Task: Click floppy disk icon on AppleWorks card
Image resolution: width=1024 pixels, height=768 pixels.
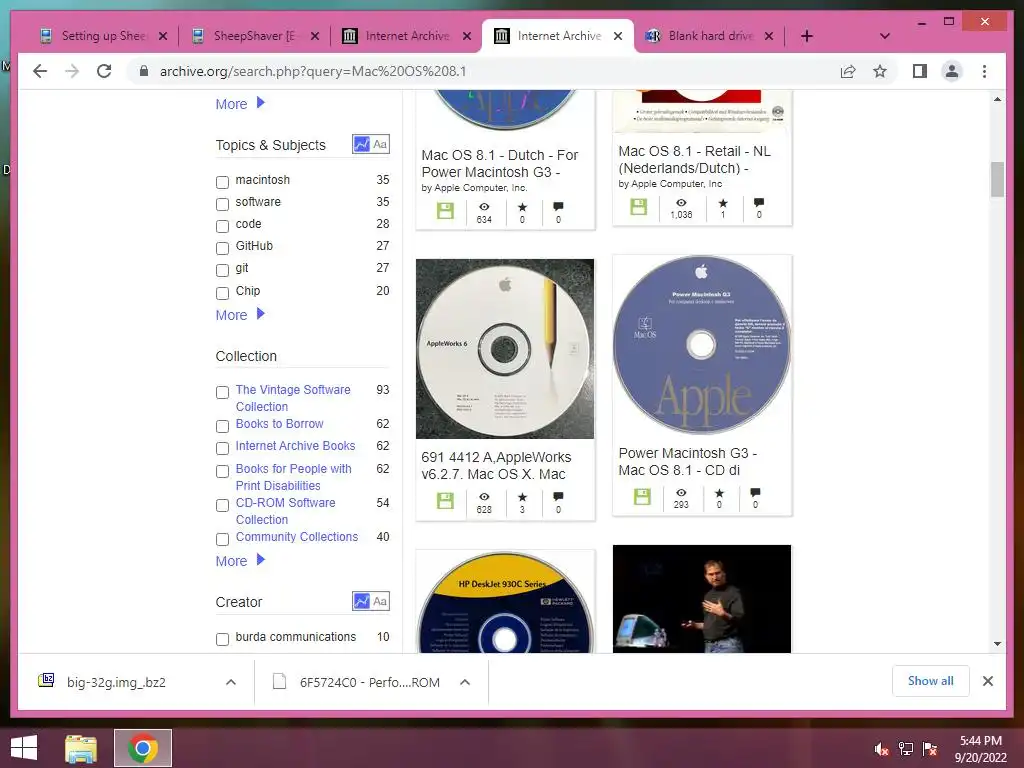Action: click(445, 501)
